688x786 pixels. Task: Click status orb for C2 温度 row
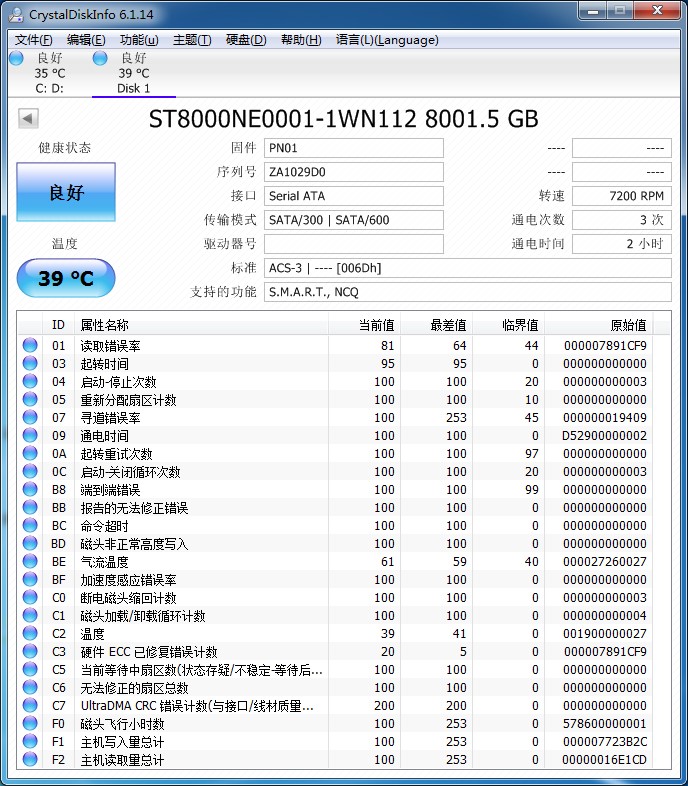(30, 634)
